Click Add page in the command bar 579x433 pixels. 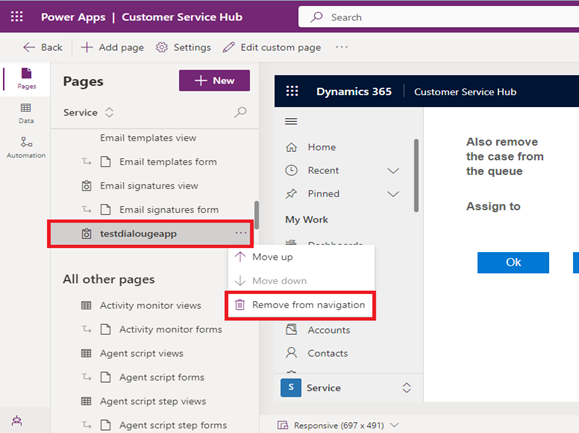coord(112,47)
